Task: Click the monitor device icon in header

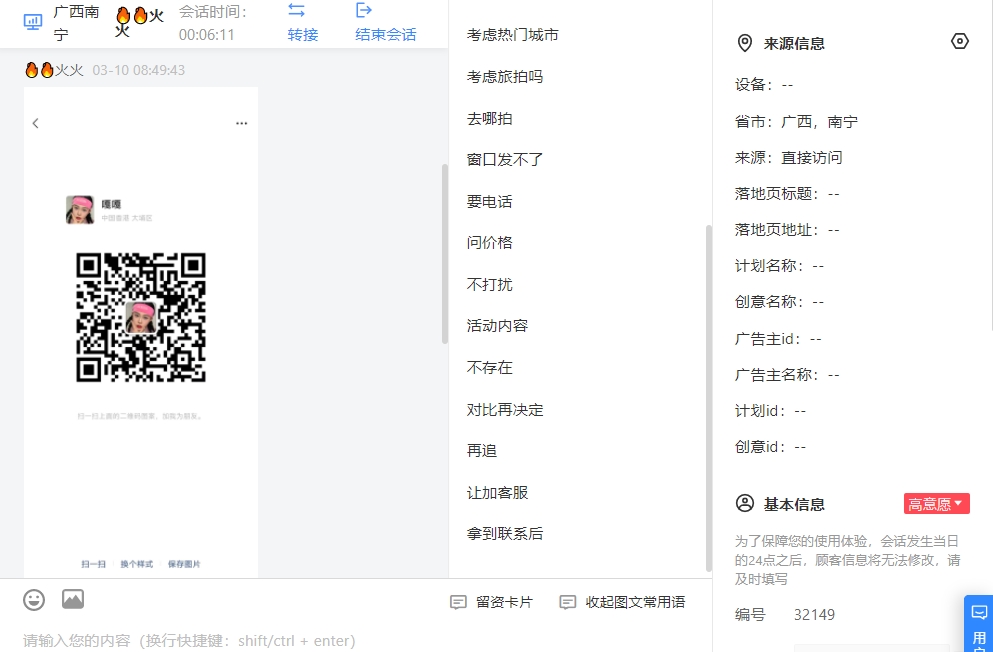Action: (33, 22)
